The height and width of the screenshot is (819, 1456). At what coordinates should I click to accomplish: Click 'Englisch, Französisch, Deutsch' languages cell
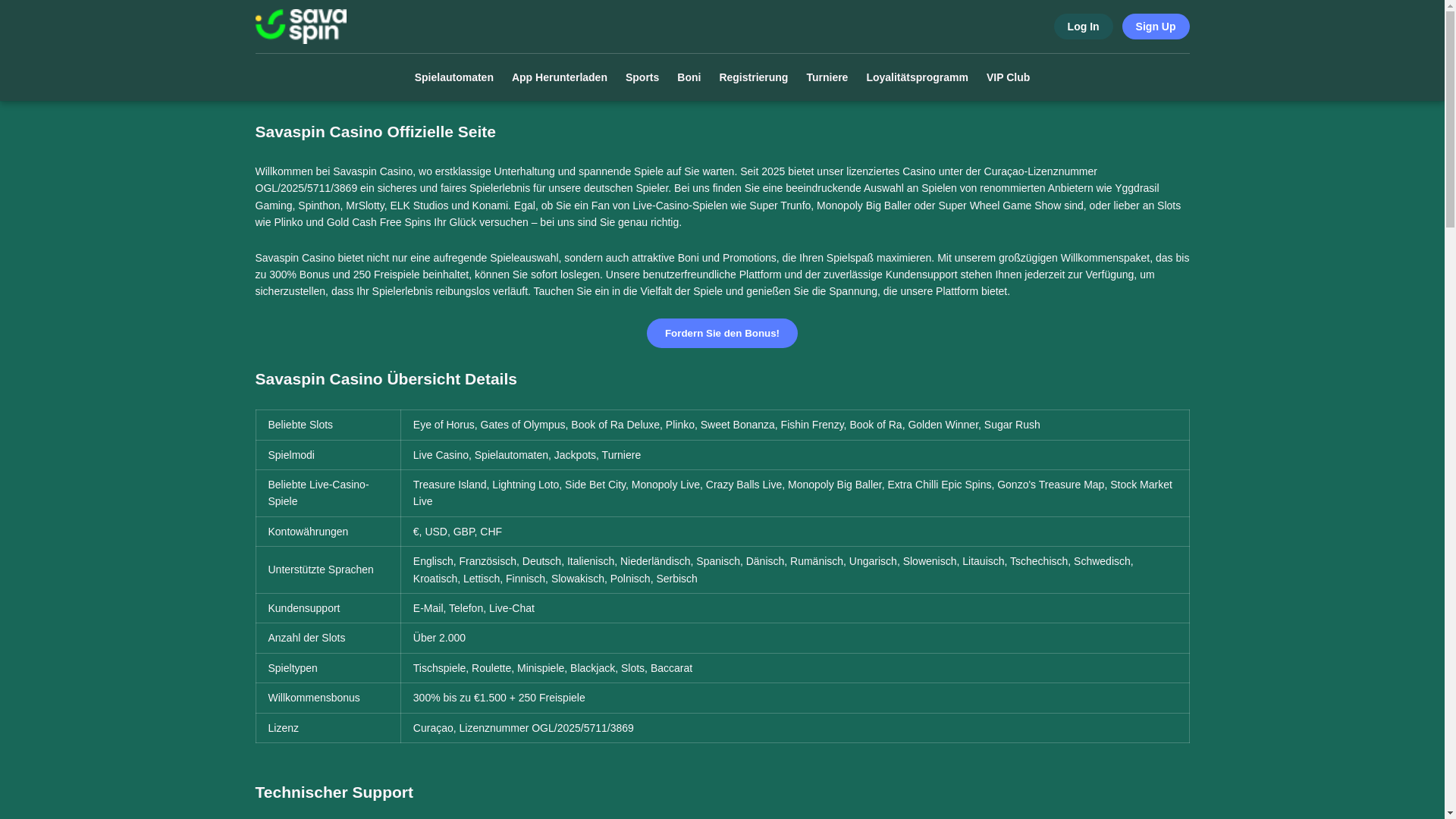click(x=795, y=570)
